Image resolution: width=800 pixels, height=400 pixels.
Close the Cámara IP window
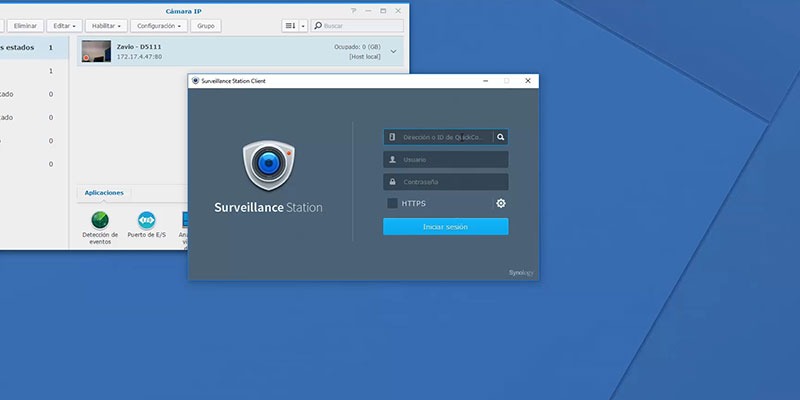point(398,11)
